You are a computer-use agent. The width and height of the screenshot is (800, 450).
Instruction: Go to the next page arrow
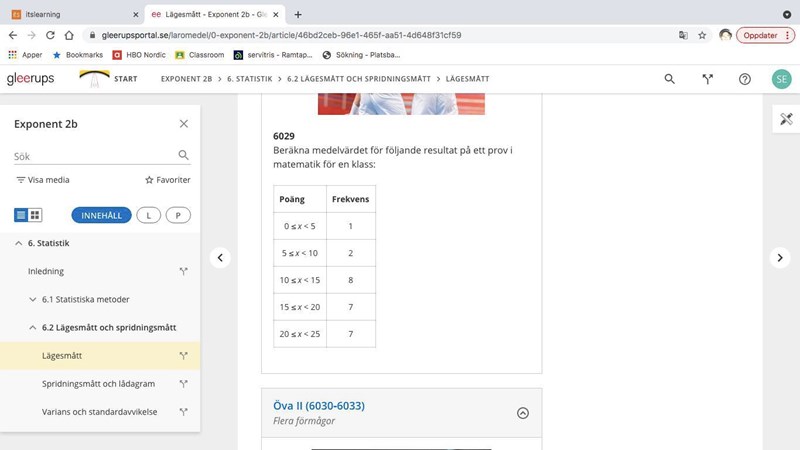pyautogui.click(x=780, y=258)
